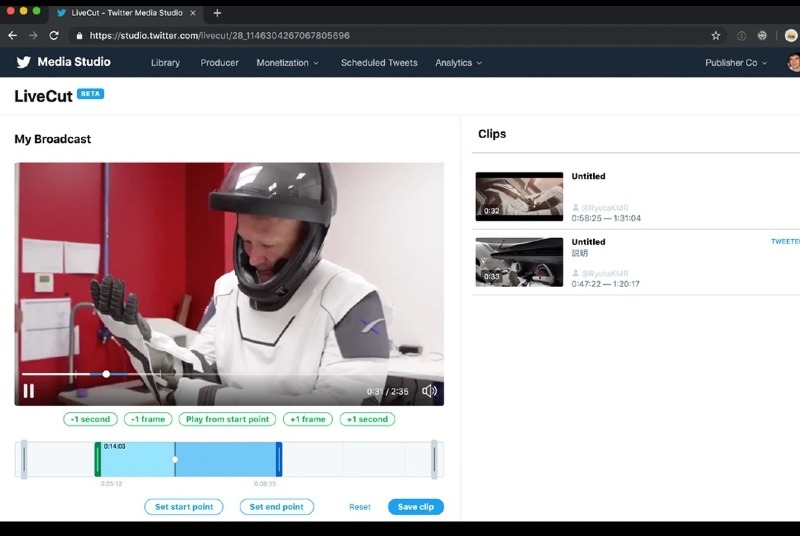
Task: Click the extension icon beside the bookmark star
Action: point(741,36)
